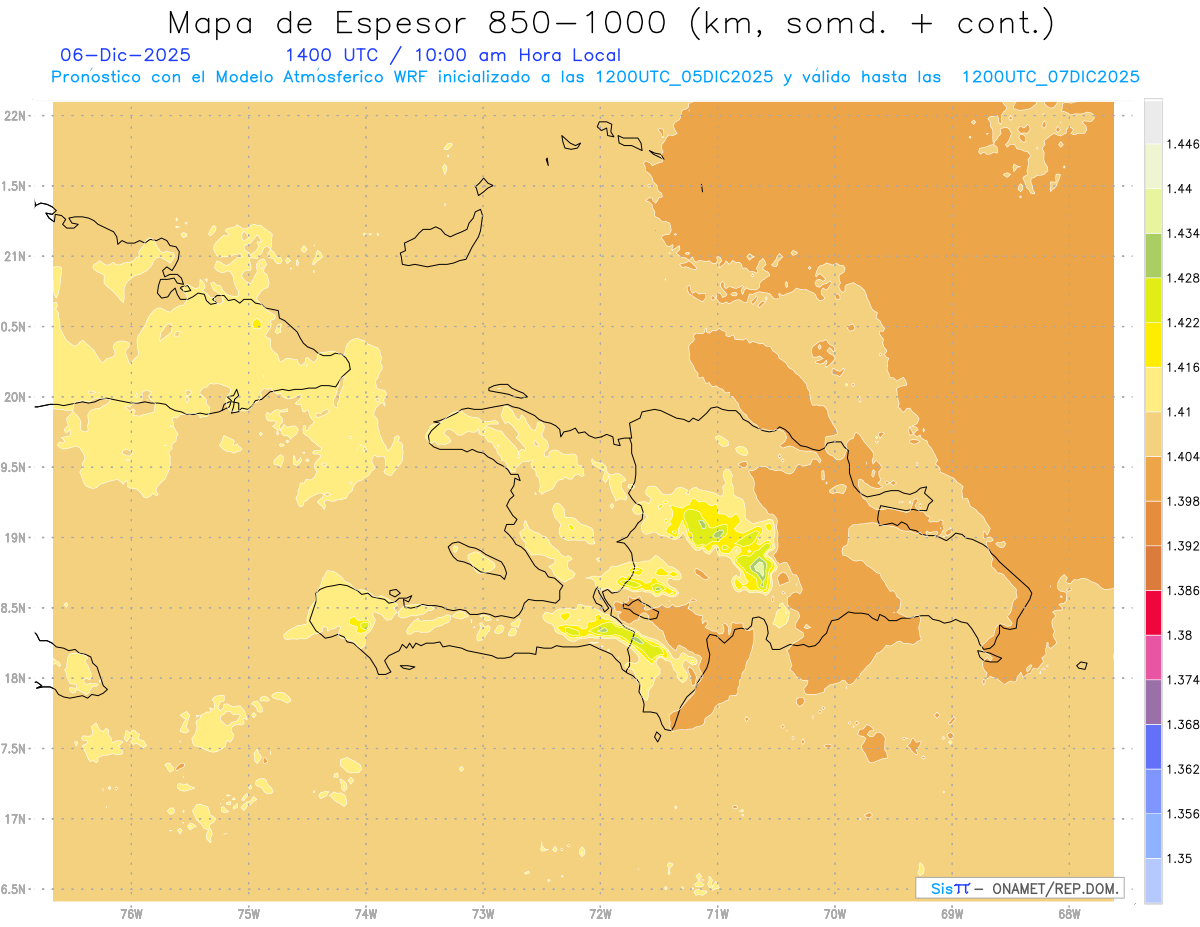Screen dimensions: 1200x927
Task: Click the legend value 1.446
Action: click(x=1184, y=144)
